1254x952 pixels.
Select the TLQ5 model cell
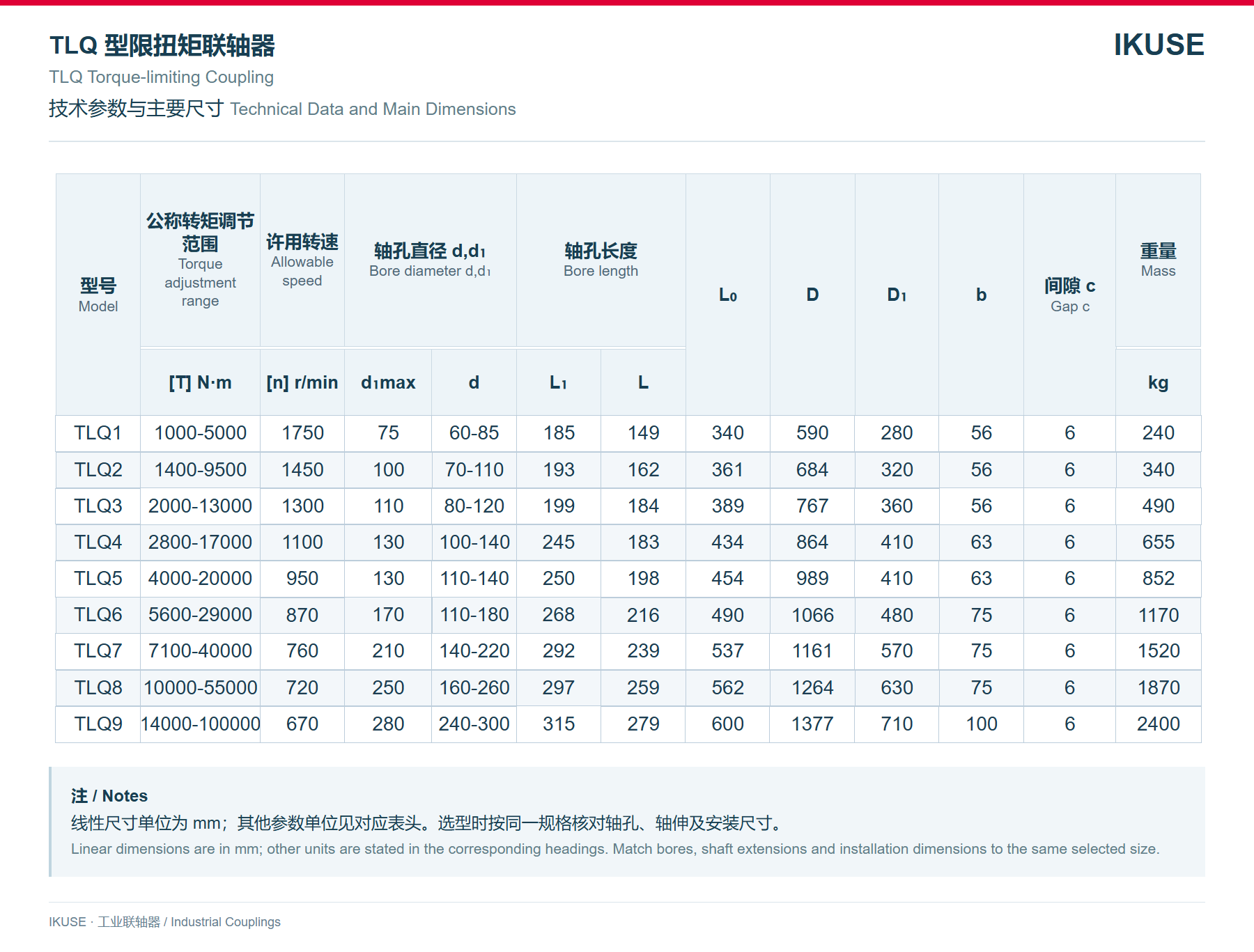(x=98, y=579)
